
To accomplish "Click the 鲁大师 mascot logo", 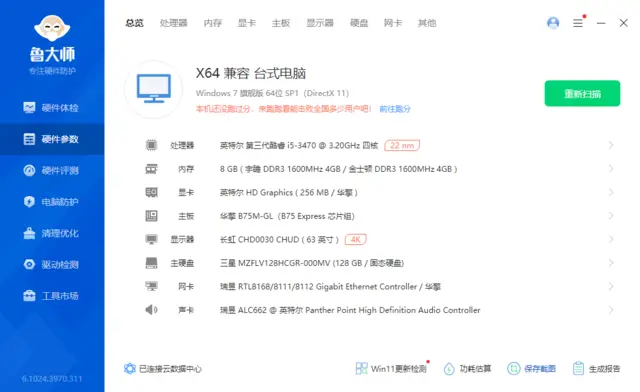I will coord(52,28).
